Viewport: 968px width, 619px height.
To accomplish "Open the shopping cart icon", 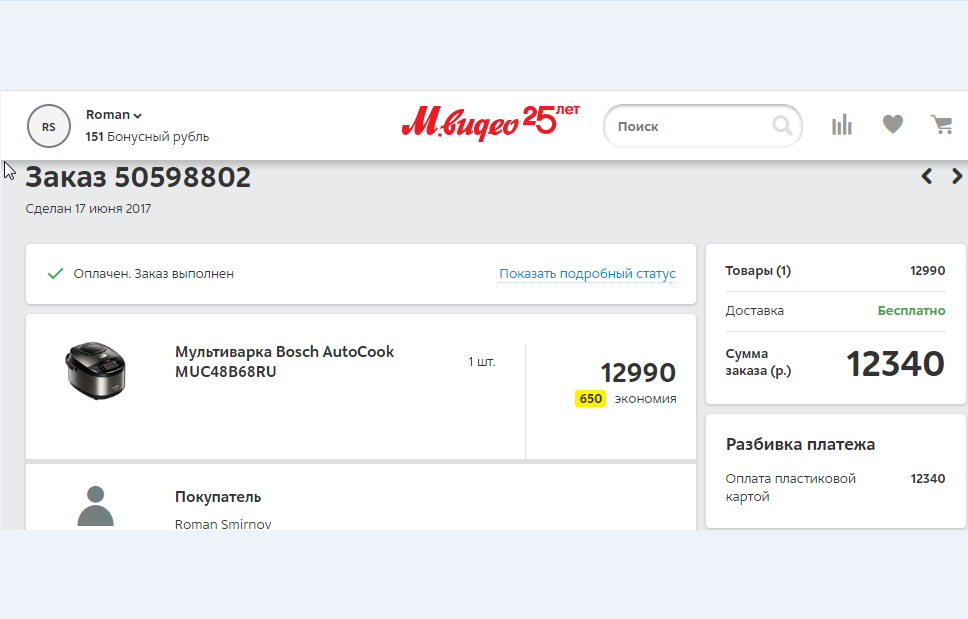I will (x=941, y=125).
